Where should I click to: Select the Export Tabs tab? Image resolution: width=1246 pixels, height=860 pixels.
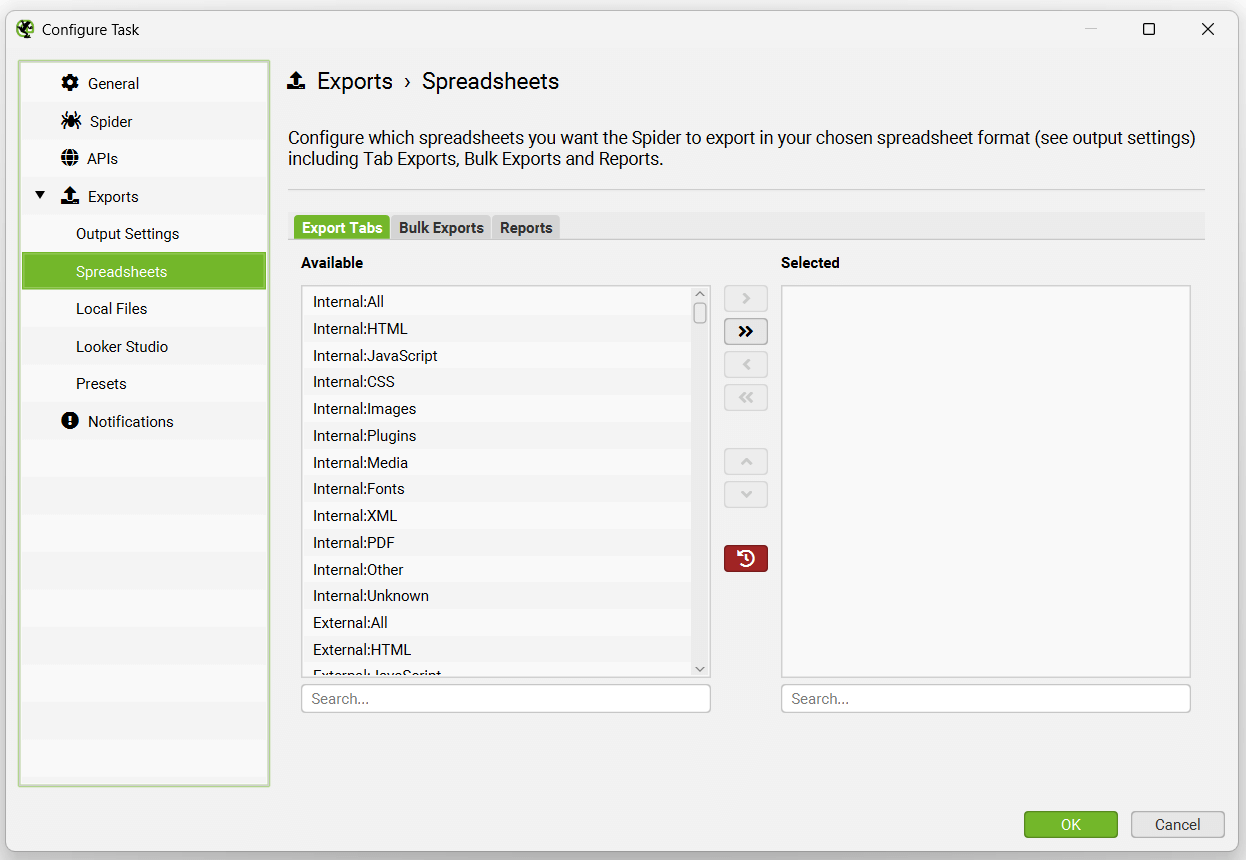point(341,227)
